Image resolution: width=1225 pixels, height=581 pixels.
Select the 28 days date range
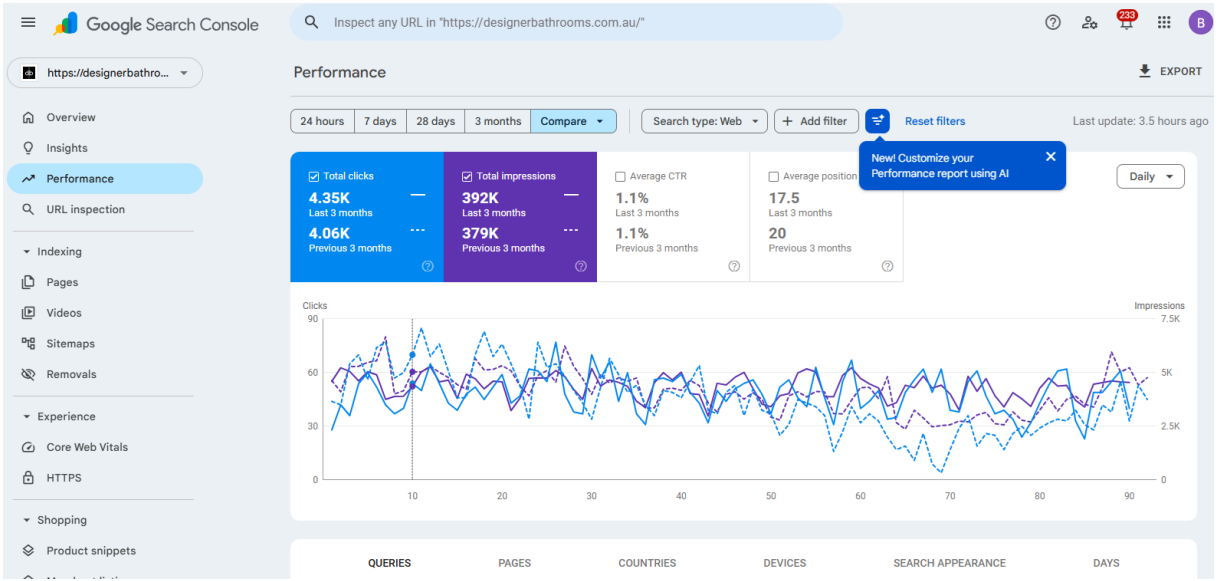pos(435,121)
